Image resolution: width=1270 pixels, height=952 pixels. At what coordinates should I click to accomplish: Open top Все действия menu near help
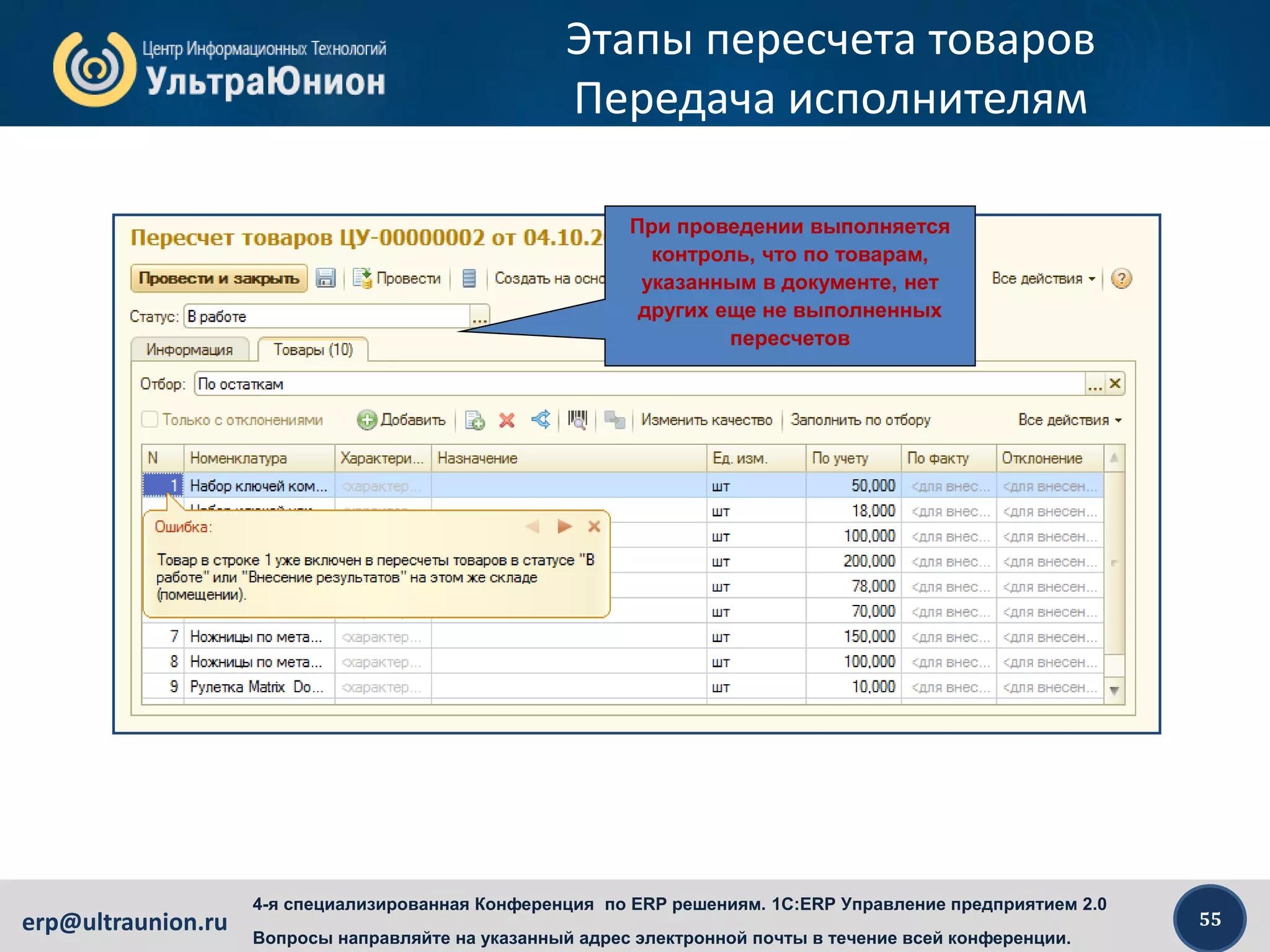pyautogui.click(x=1044, y=278)
